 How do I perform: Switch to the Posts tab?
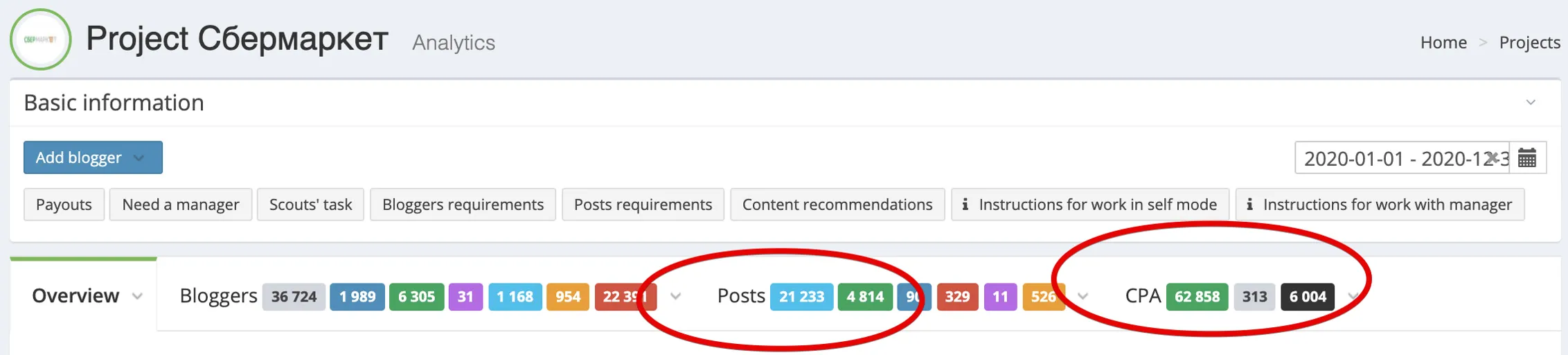coord(740,296)
